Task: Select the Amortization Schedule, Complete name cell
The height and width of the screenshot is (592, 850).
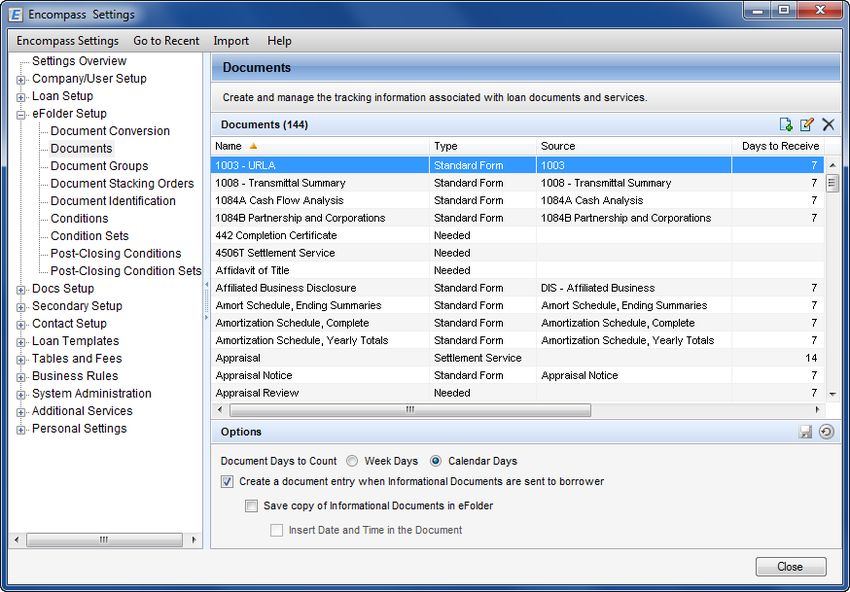Action: pos(320,323)
